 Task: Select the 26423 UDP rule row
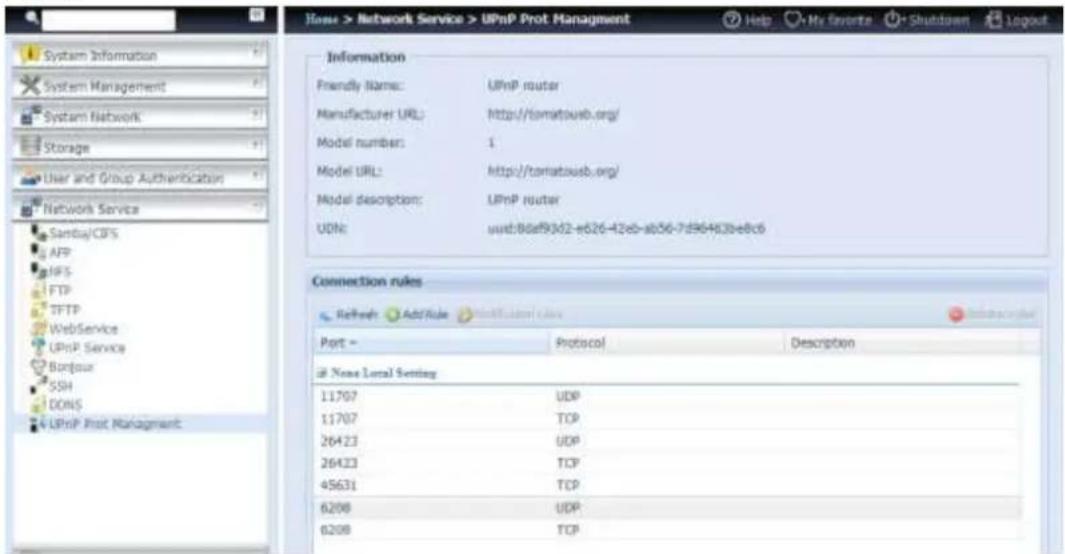pyautogui.click(x=668, y=441)
